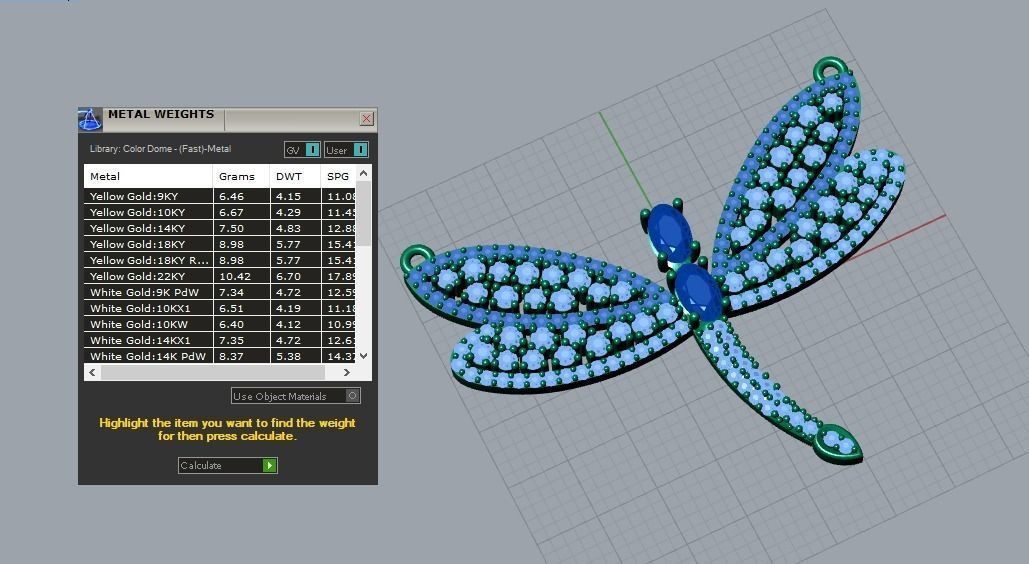Click the Metal Weights panel cone icon
Image resolution: width=1029 pixels, height=564 pixels.
[90, 119]
